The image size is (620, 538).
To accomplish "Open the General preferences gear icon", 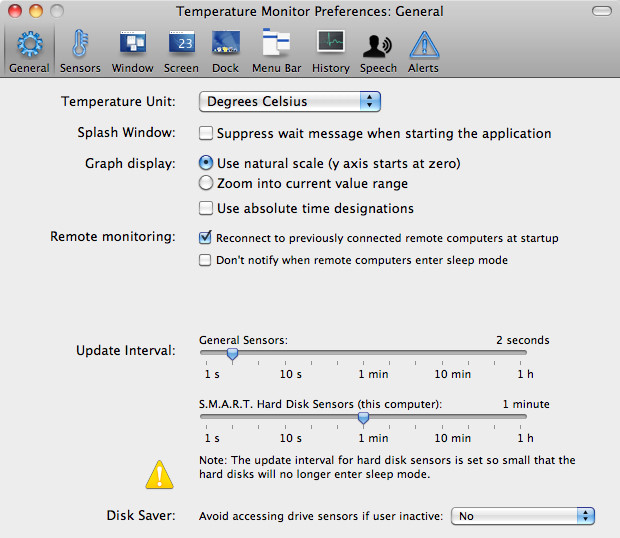I will point(29,43).
